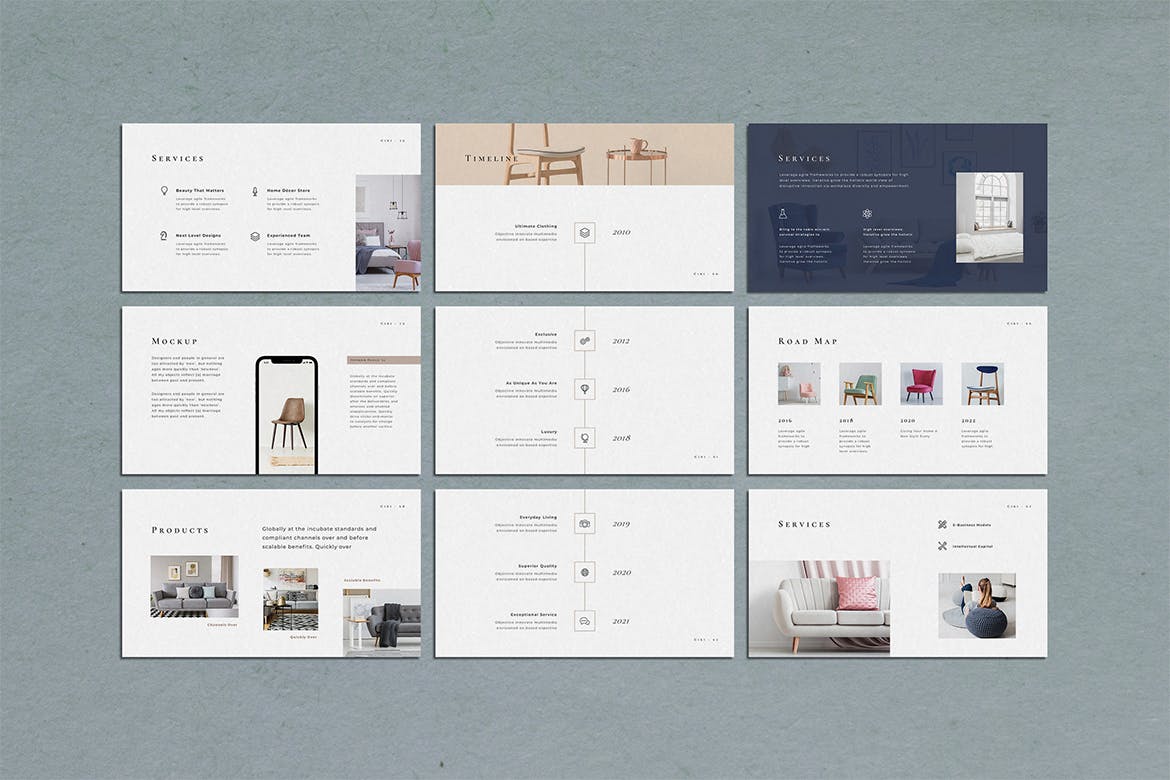This screenshot has width=1170, height=780.
Task: Click the chat bubble icon beside Exceptional Service
Action: click(585, 621)
